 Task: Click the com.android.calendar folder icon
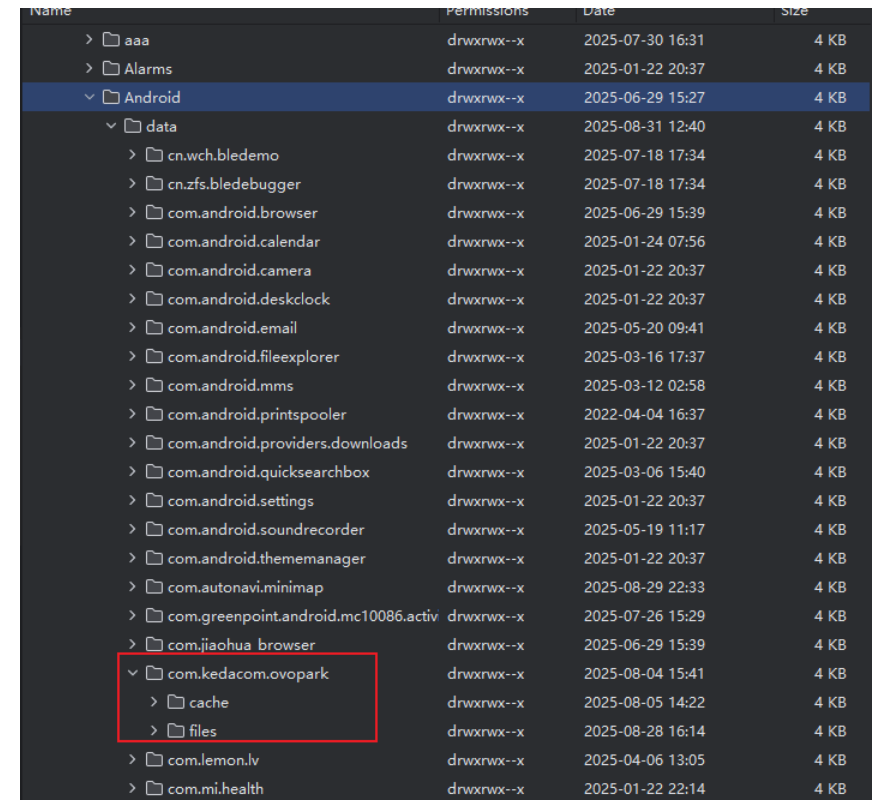154,242
